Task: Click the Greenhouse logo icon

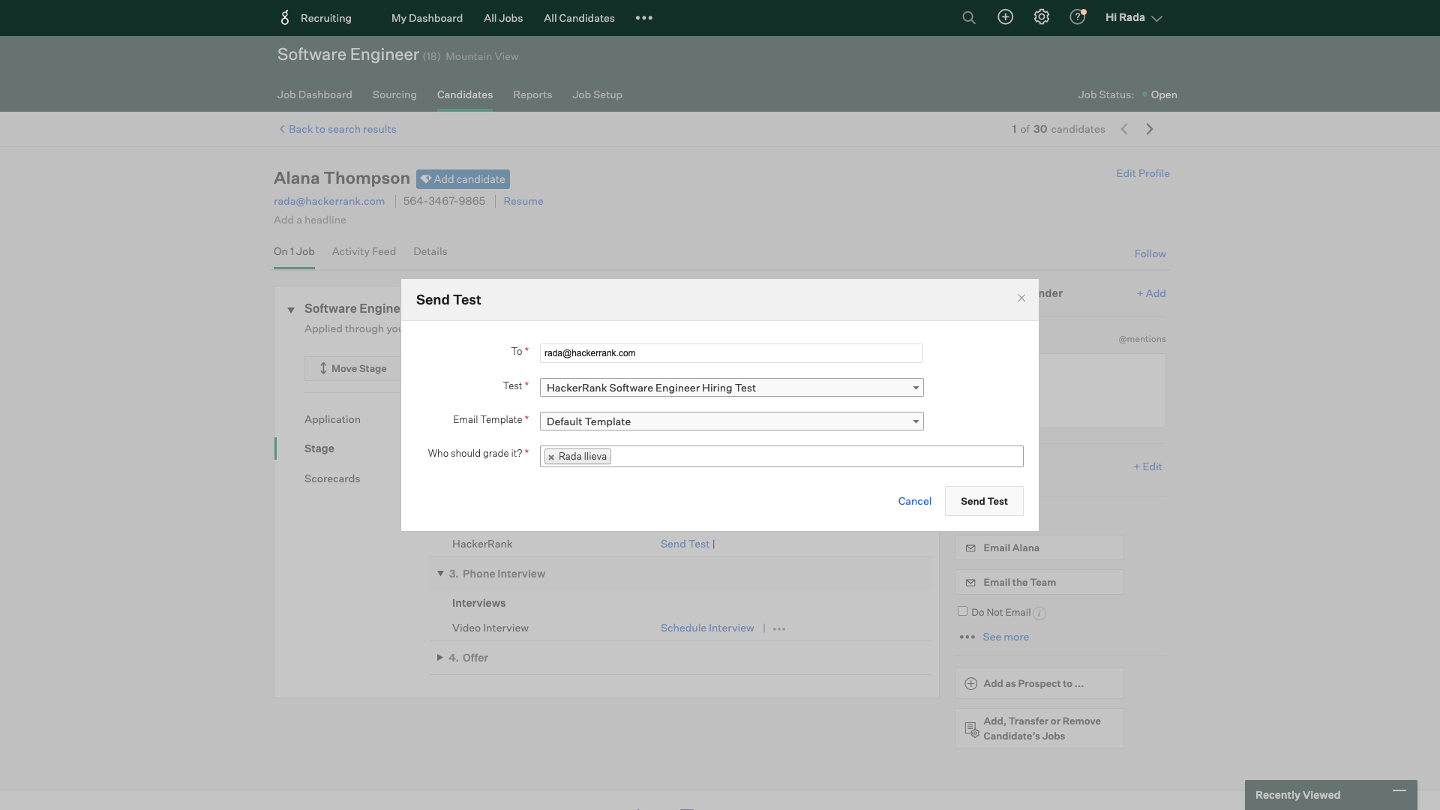Action: (285, 18)
